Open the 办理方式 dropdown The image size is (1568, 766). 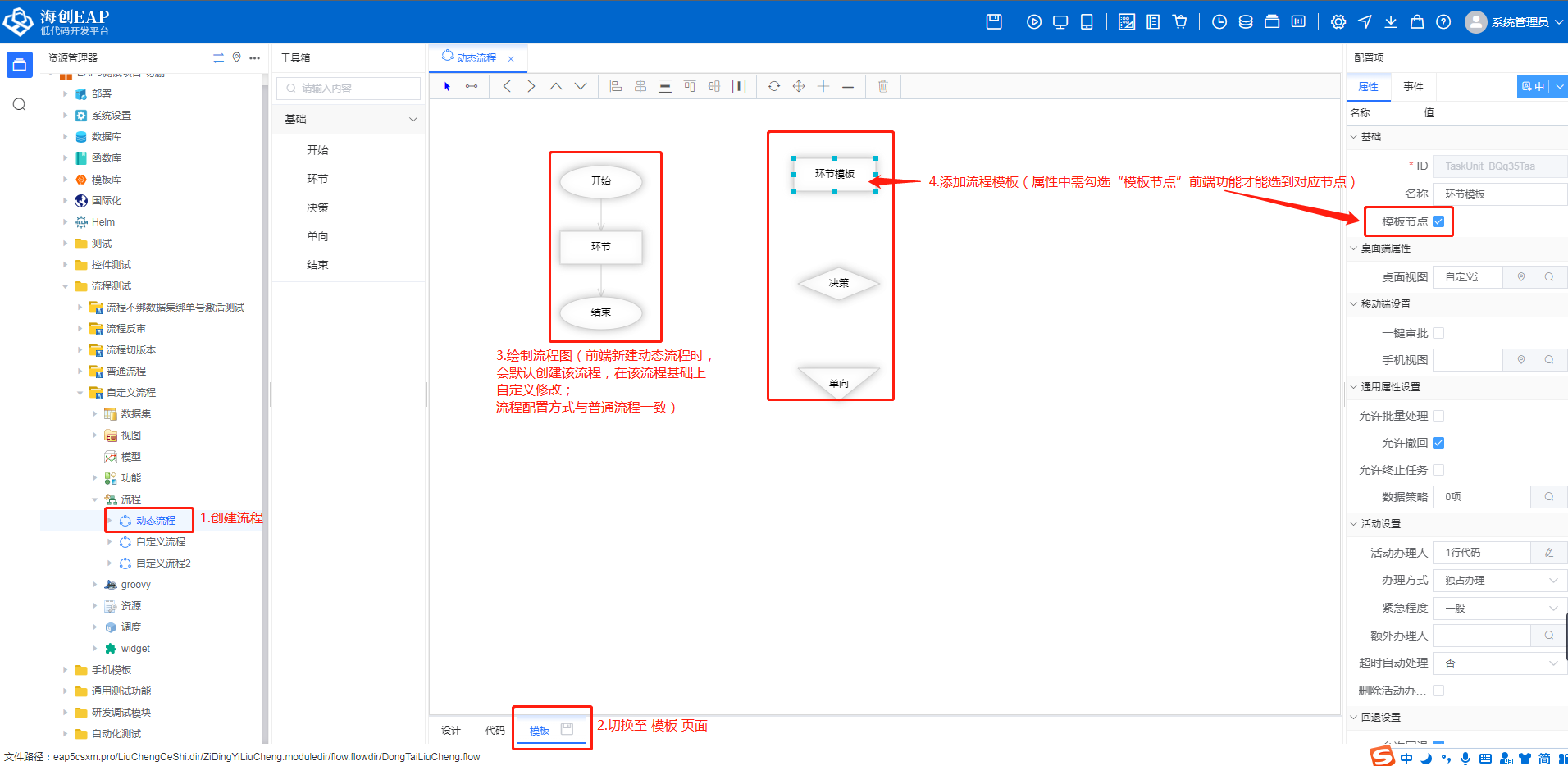point(1500,581)
